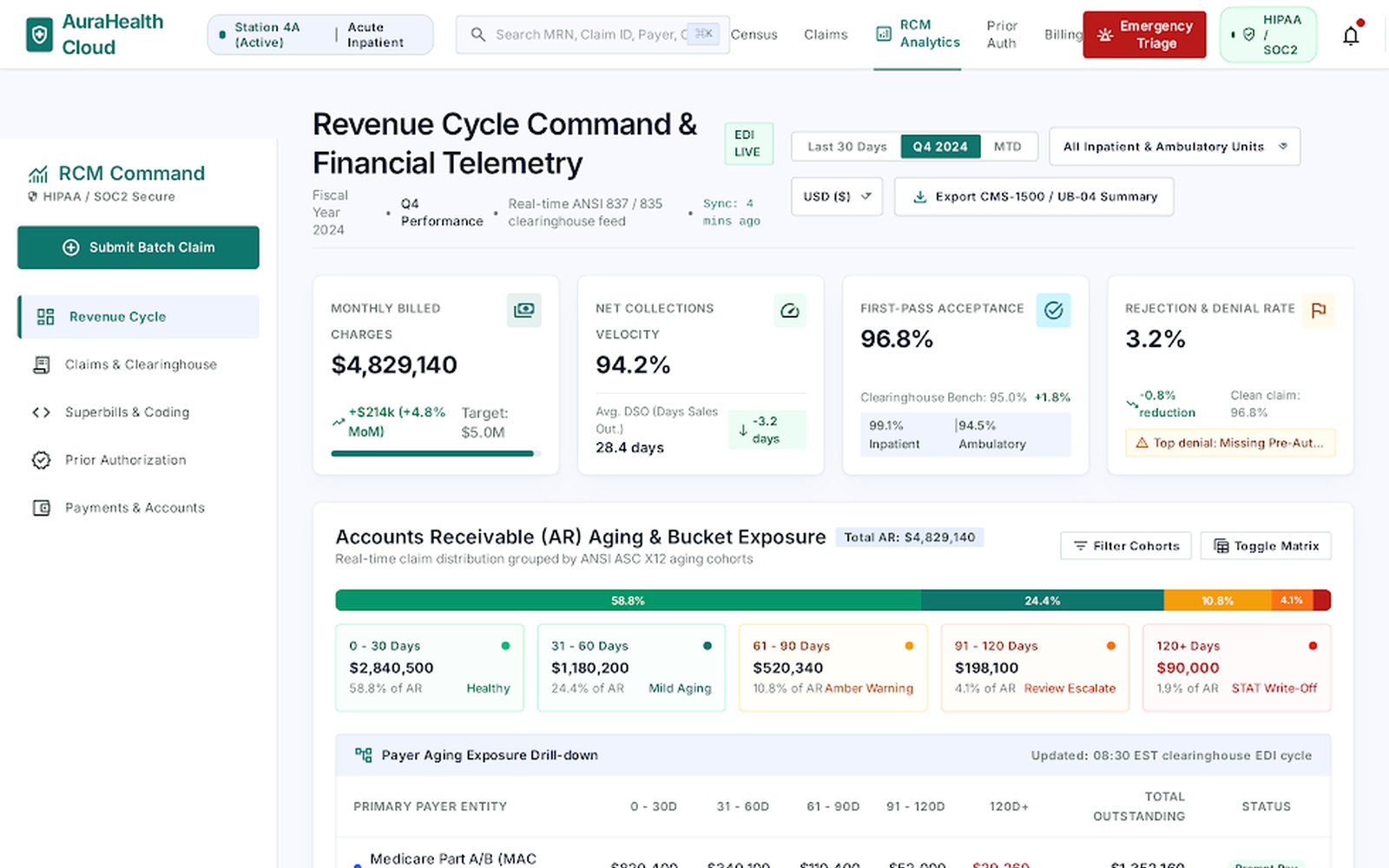Image resolution: width=1389 pixels, height=868 pixels.
Task: Switch to the Prior Auth tab
Action: 1002,35
